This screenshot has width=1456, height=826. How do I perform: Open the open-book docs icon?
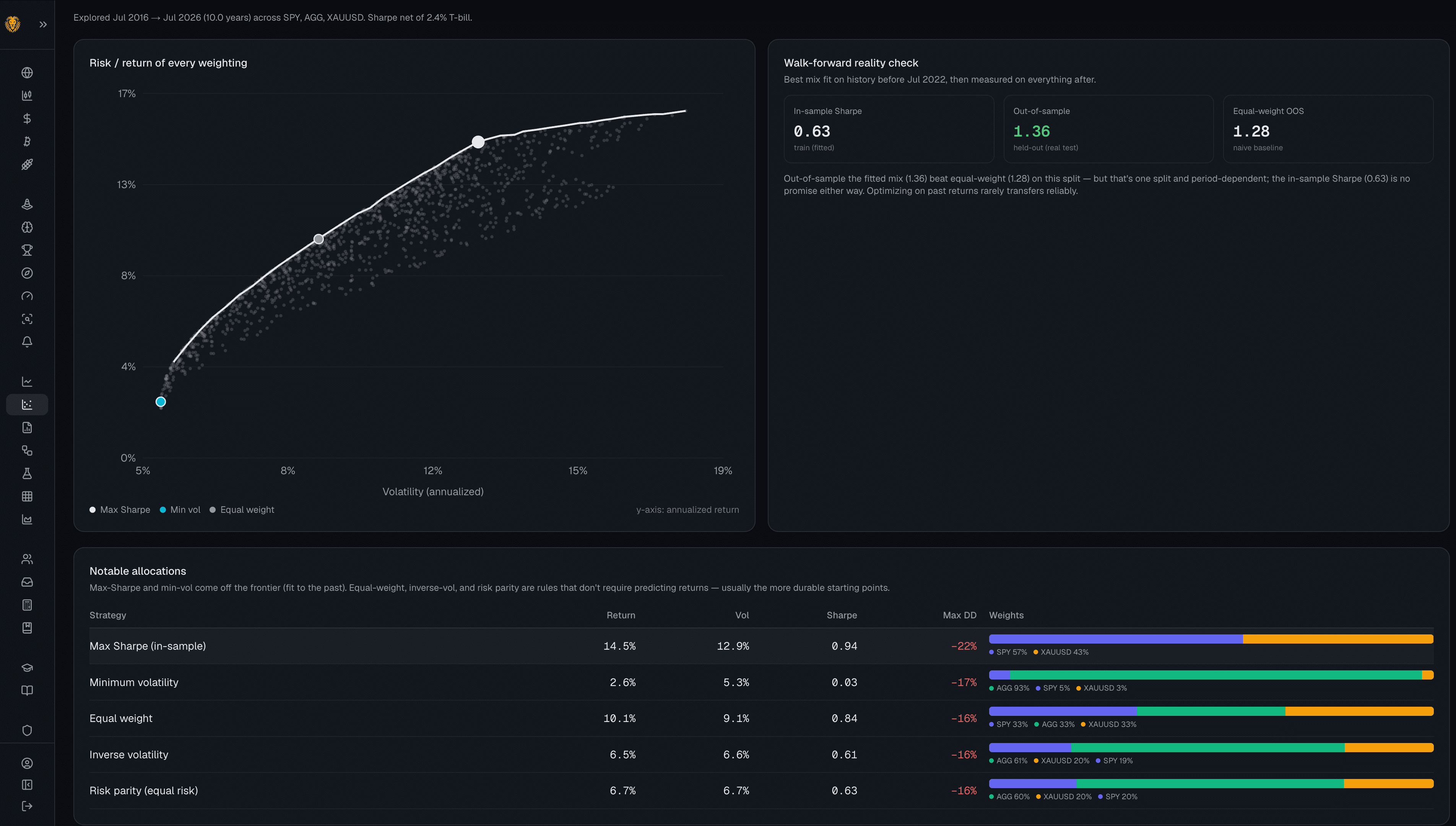pos(27,690)
